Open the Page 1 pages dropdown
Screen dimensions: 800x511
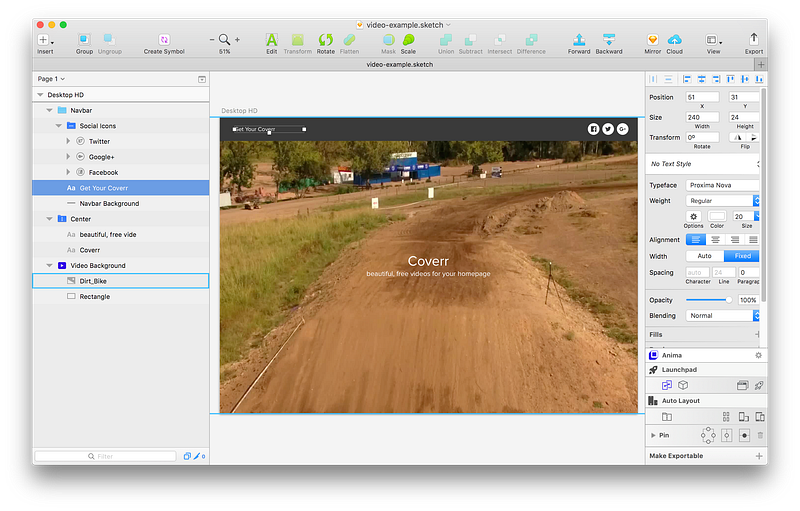coord(51,79)
